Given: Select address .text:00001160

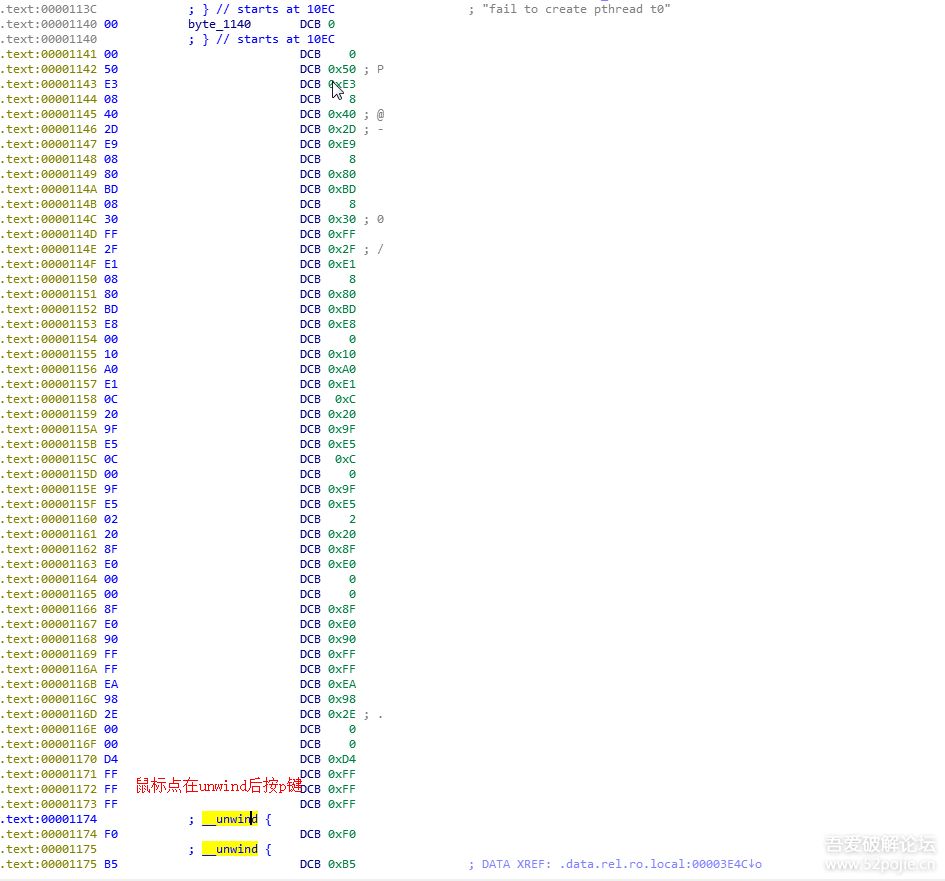Looking at the screenshot, I should pos(48,519).
